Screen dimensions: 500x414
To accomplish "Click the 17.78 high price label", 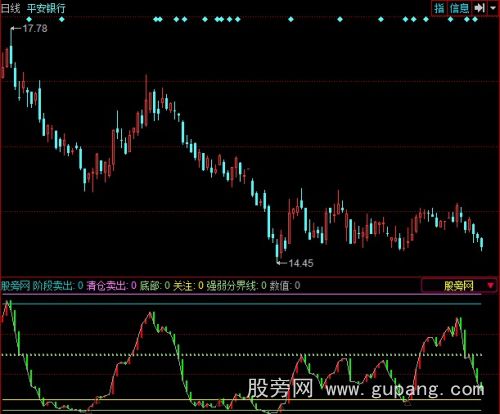I will [x=35, y=29].
